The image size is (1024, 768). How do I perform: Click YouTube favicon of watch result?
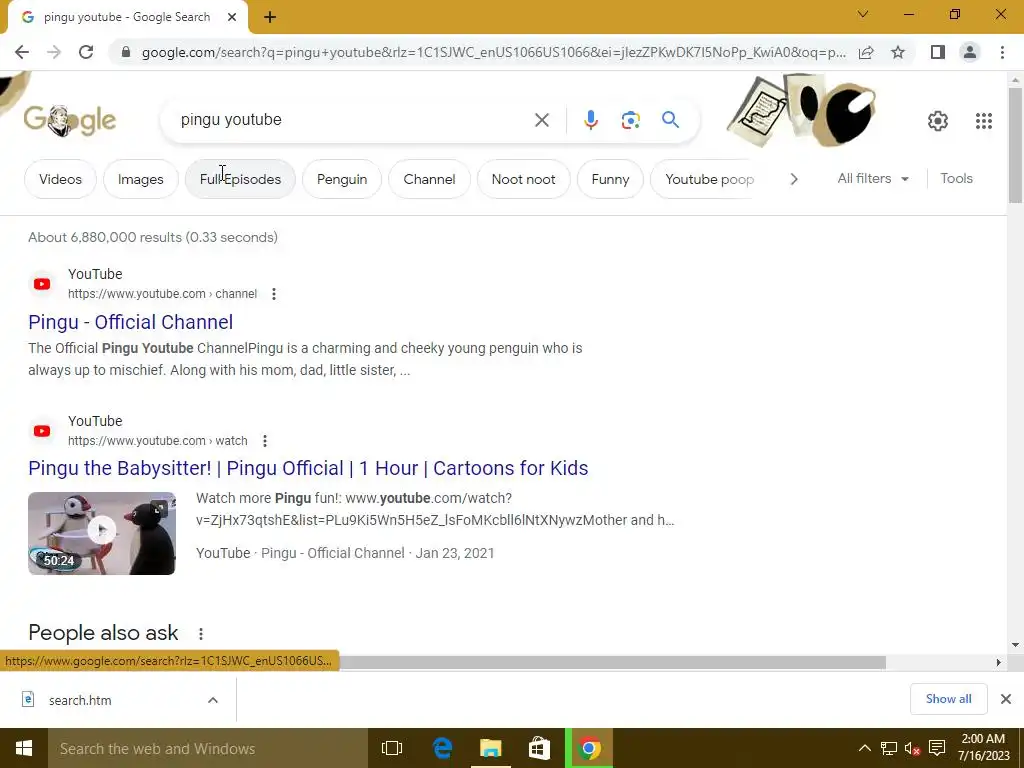tap(42, 431)
